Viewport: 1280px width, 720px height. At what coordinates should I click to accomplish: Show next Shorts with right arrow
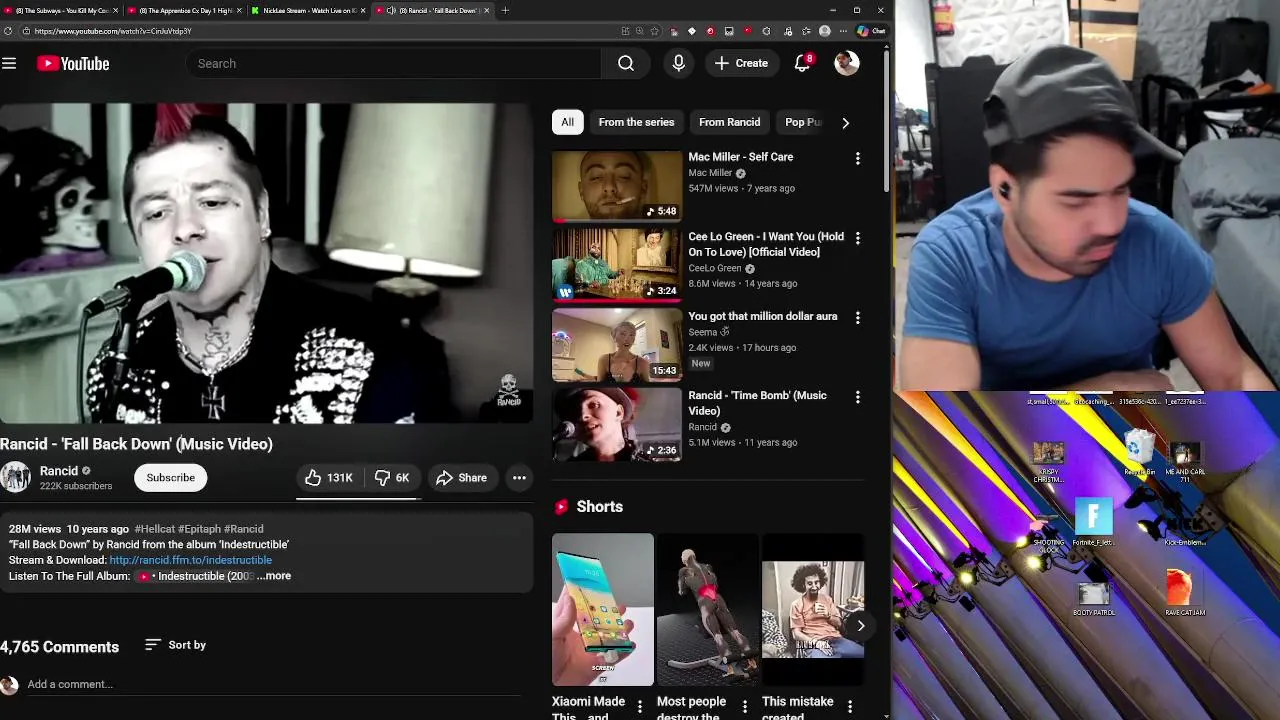click(x=860, y=626)
